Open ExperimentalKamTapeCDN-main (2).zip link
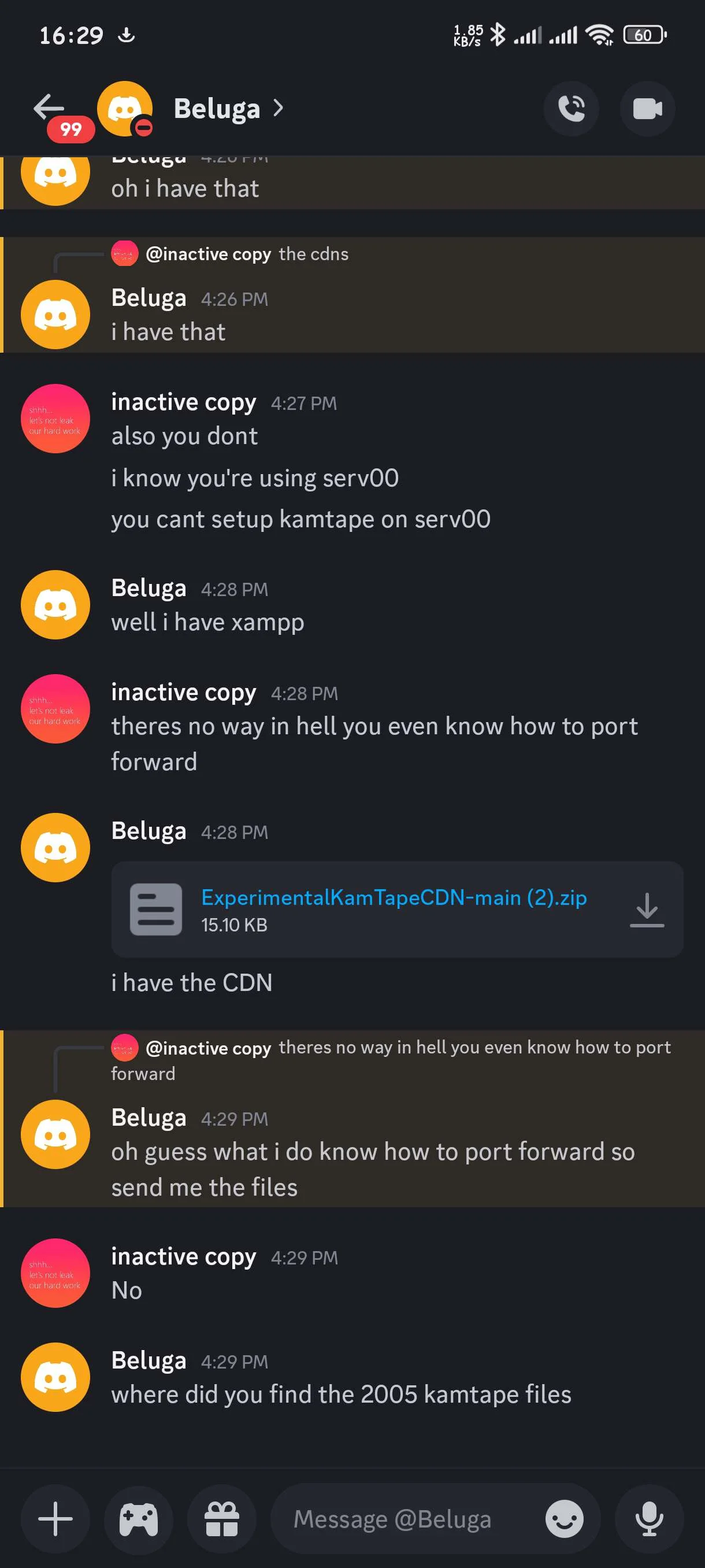 coord(394,897)
